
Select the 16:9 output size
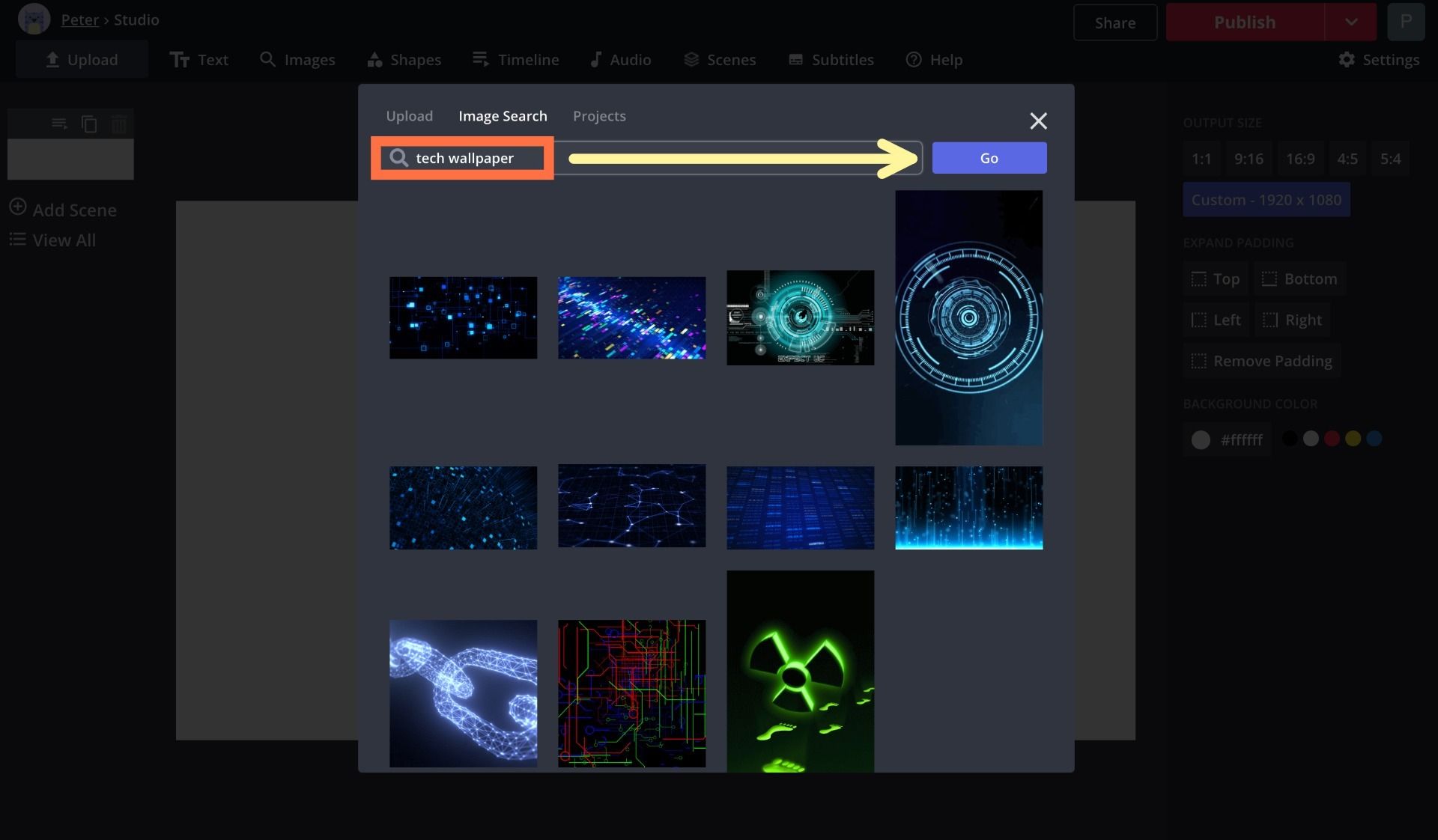click(1299, 159)
